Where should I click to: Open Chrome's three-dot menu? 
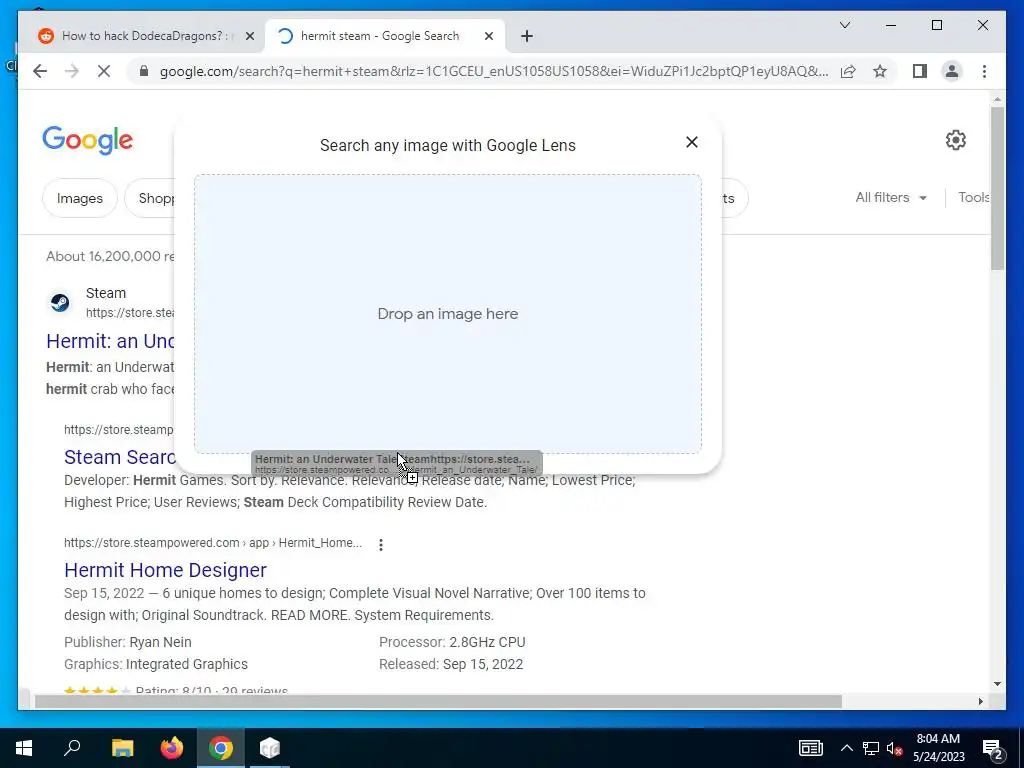click(984, 71)
